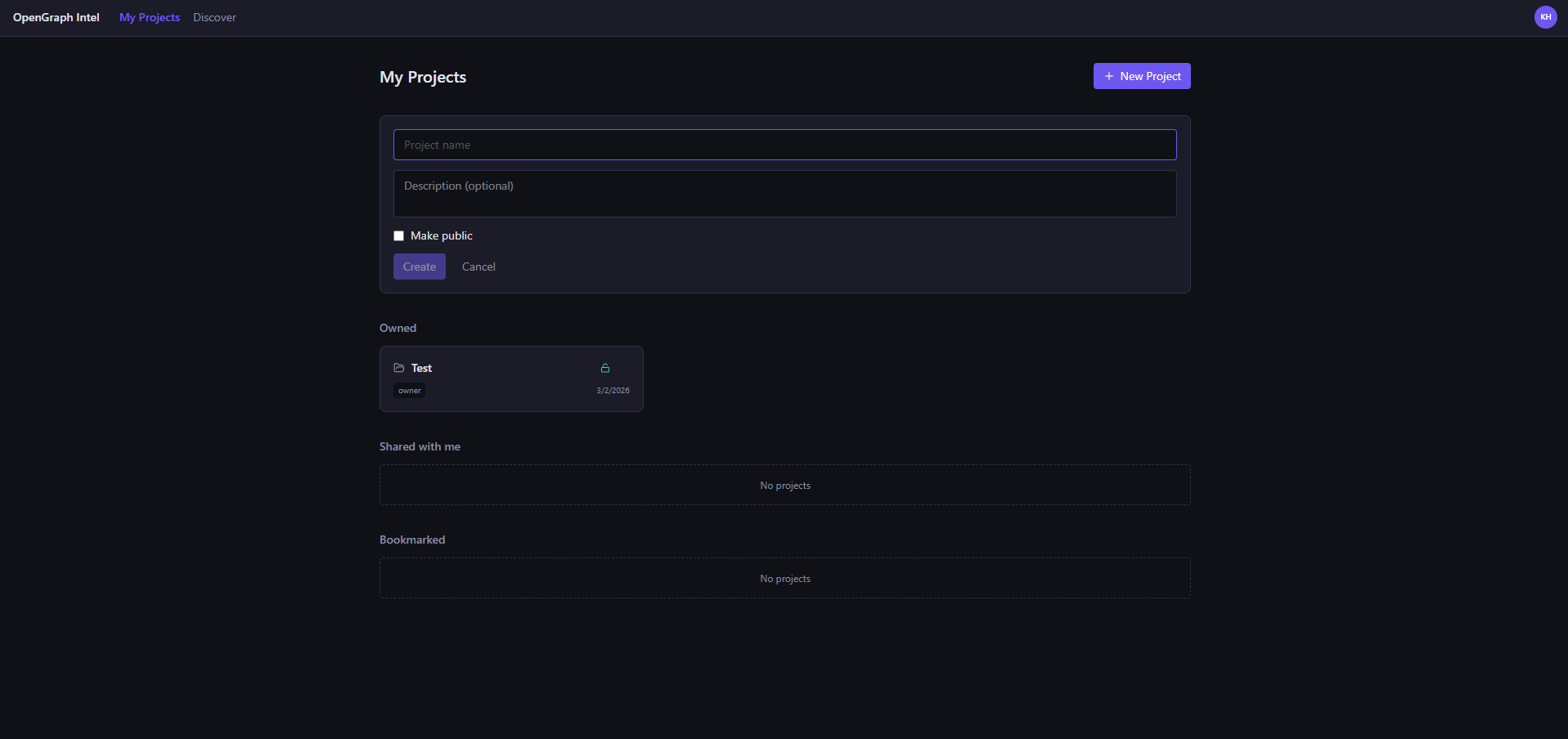Click the New Project button
The width and height of the screenshot is (1568, 739).
[1141, 76]
